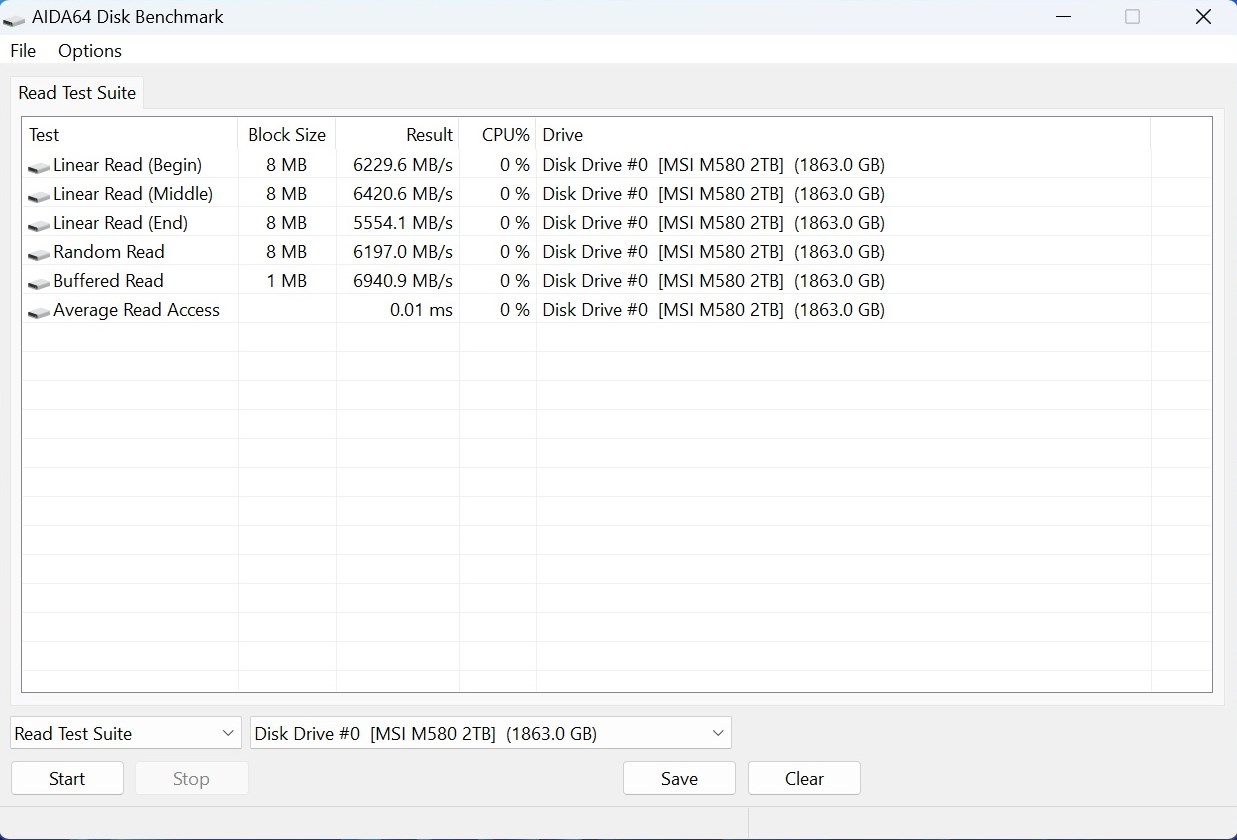
Task: Click the Start button
Action: pos(67,778)
